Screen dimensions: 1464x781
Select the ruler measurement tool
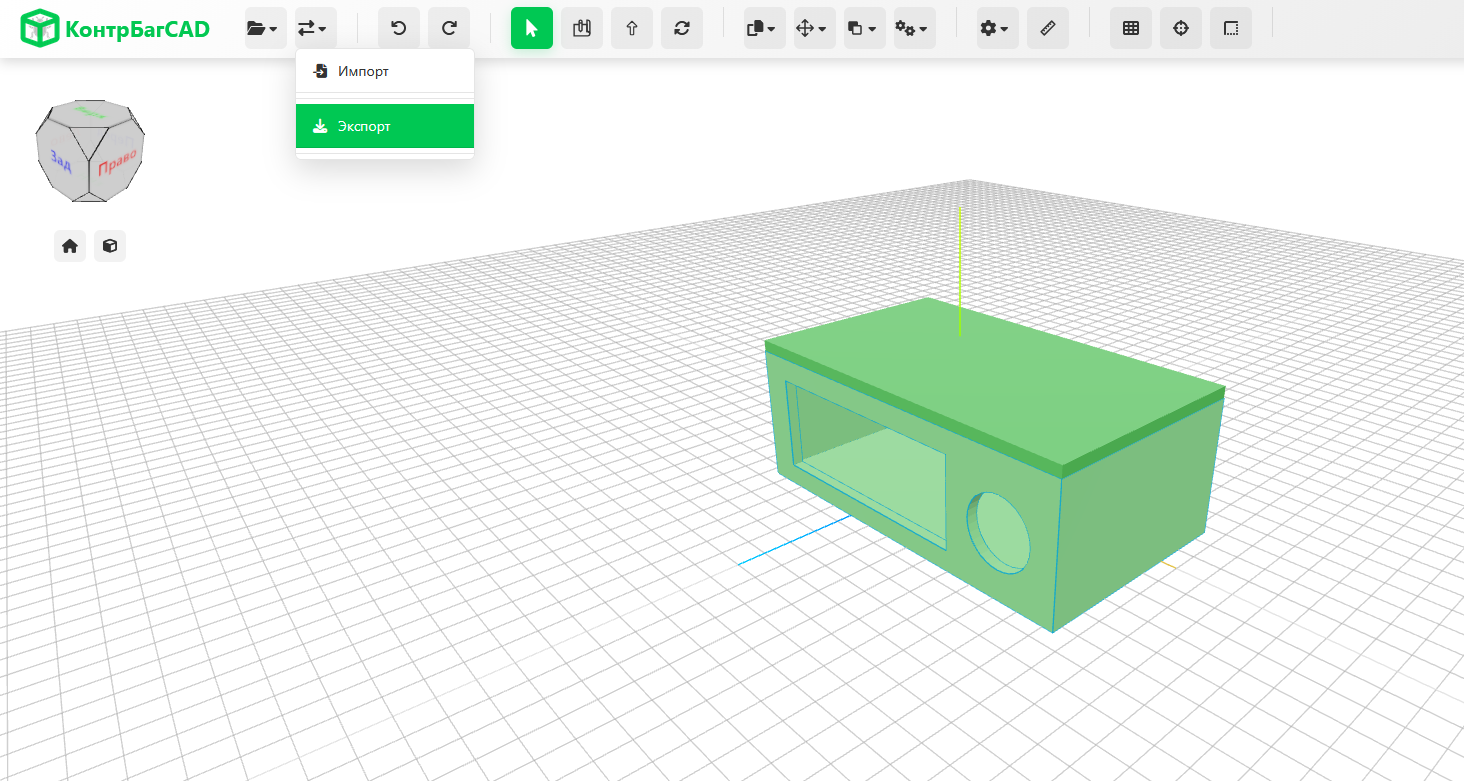[1047, 29]
